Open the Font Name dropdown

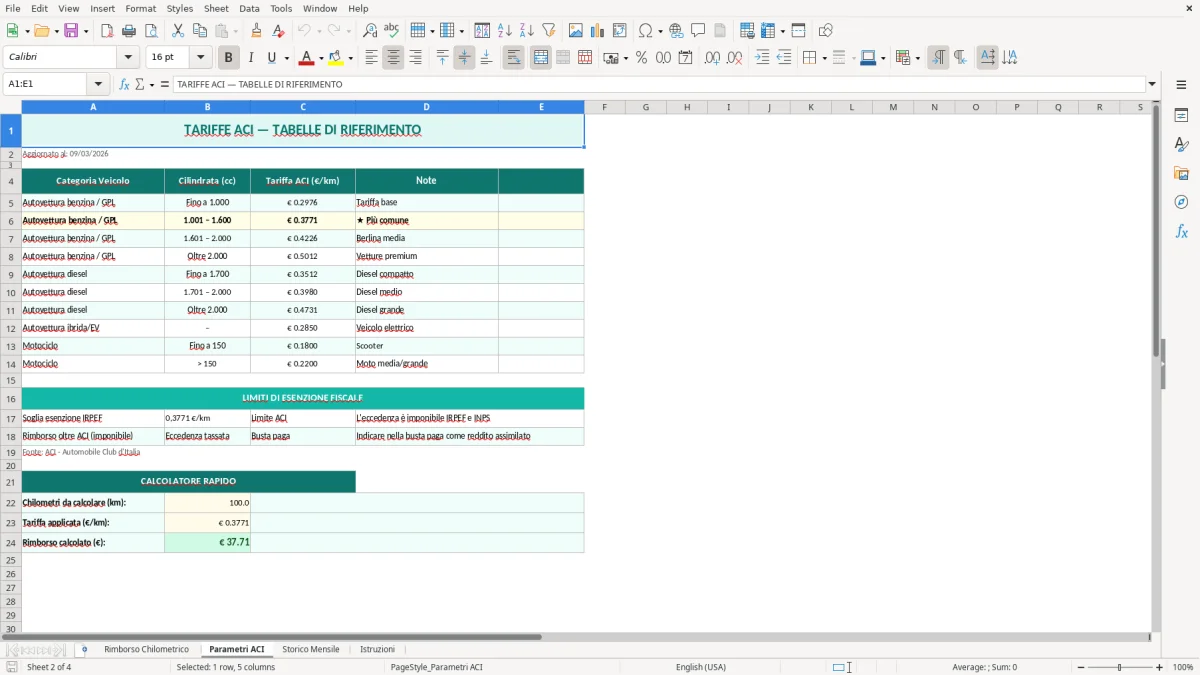click(127, 58)
